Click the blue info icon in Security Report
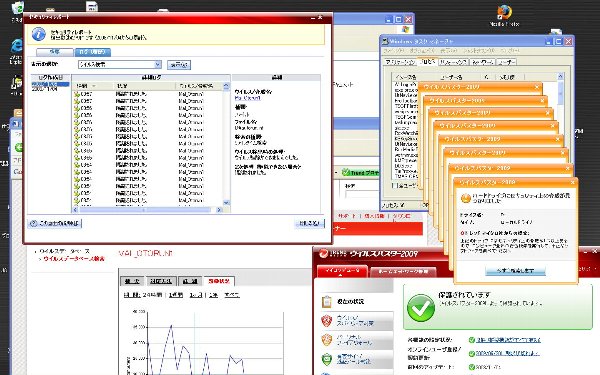The image size is (600, 375). 39,34
